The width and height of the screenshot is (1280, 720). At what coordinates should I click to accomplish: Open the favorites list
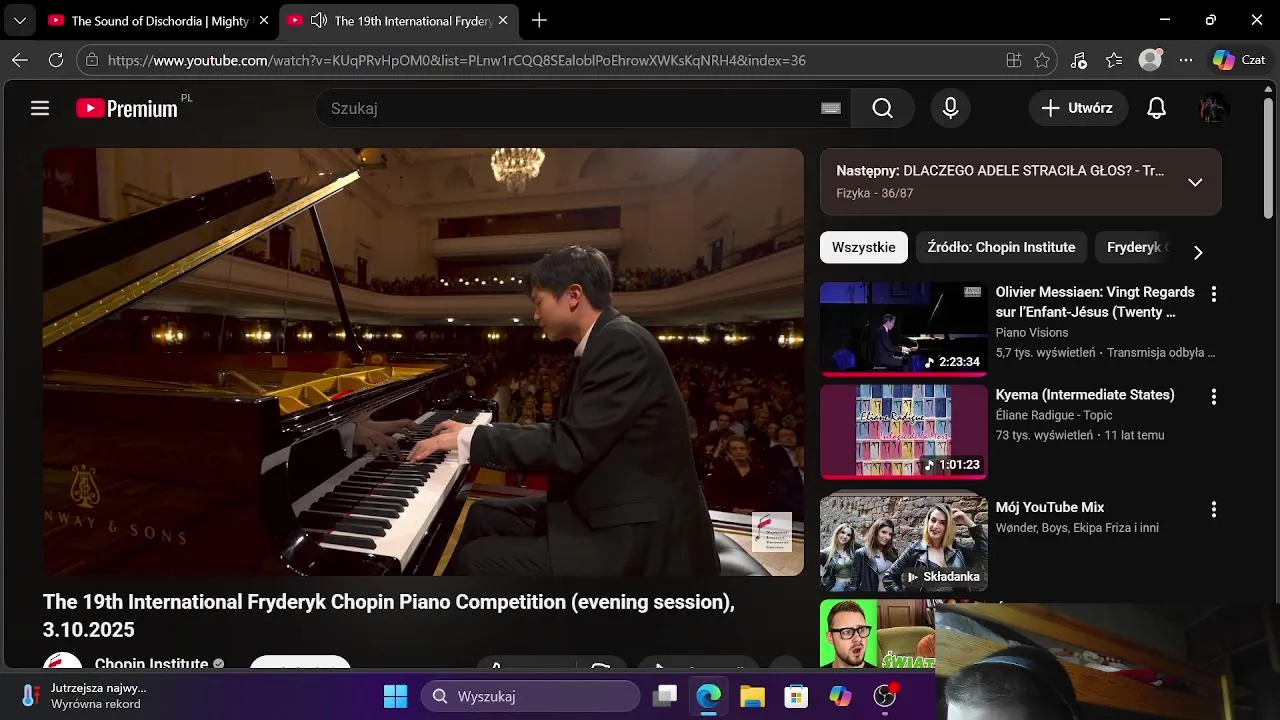click(x=1114, y=60)
